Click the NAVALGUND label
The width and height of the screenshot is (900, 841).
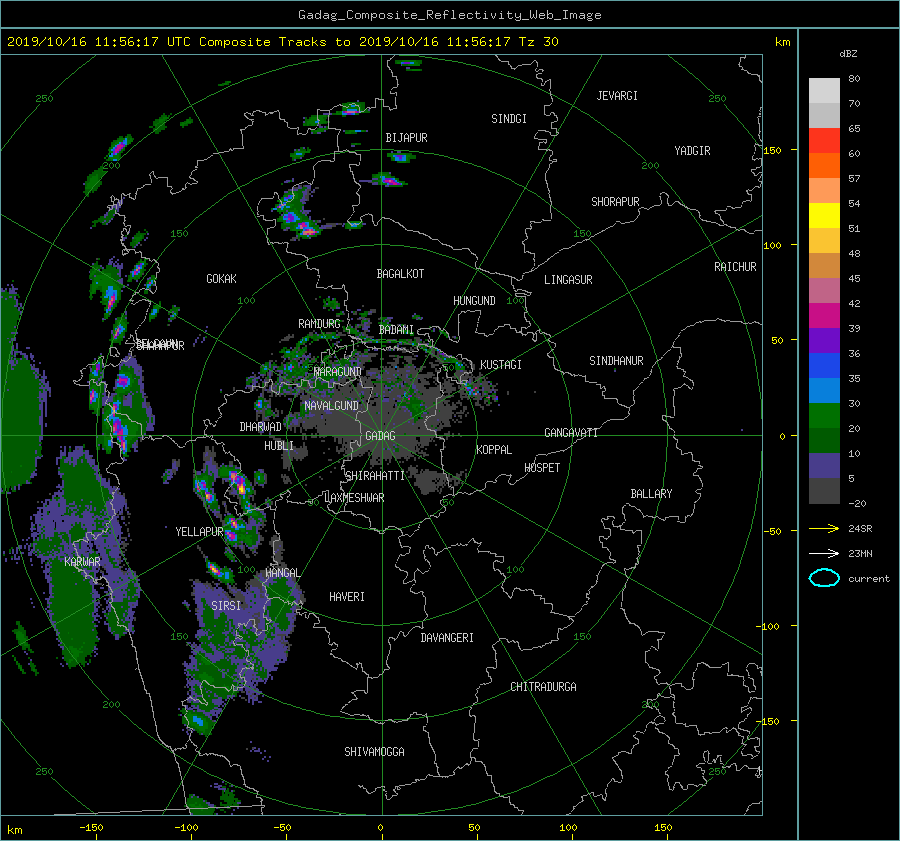point(331,406)
